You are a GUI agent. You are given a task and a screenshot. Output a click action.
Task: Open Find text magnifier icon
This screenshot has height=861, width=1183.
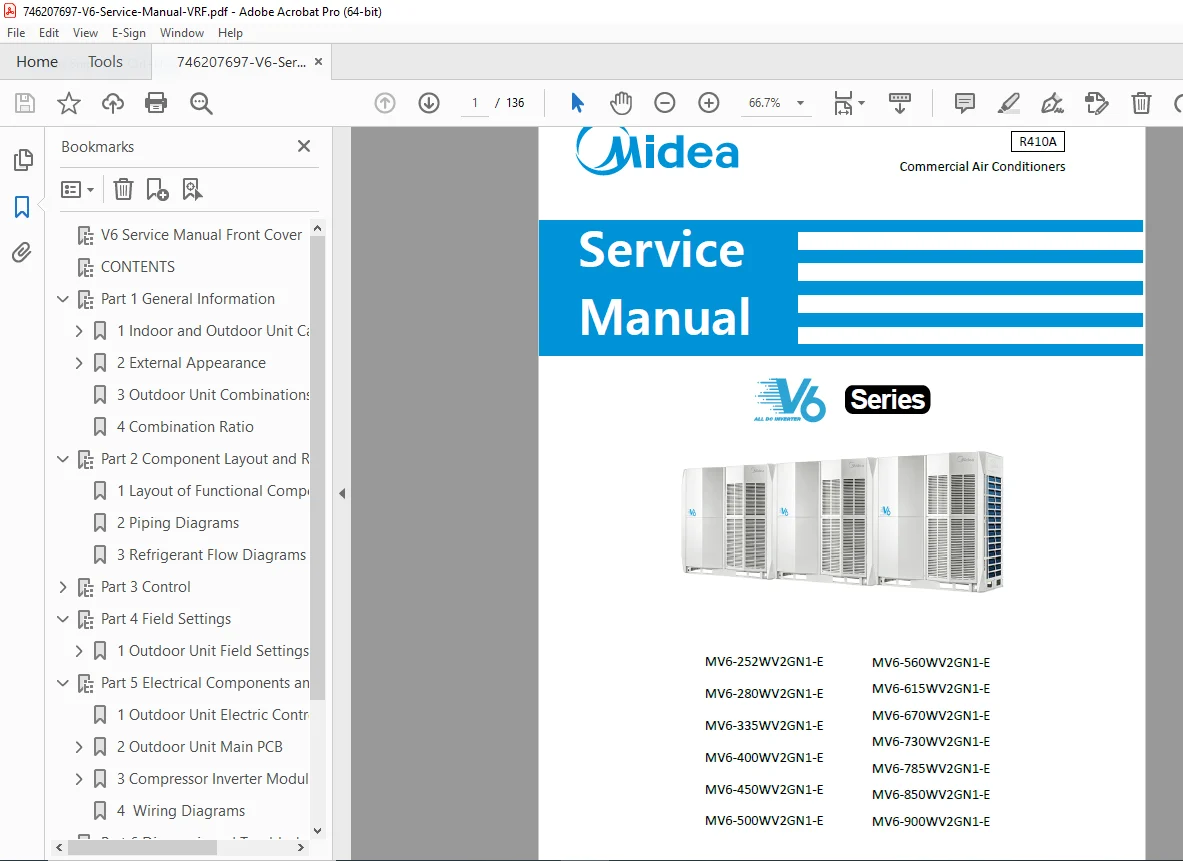coord(201,103)
